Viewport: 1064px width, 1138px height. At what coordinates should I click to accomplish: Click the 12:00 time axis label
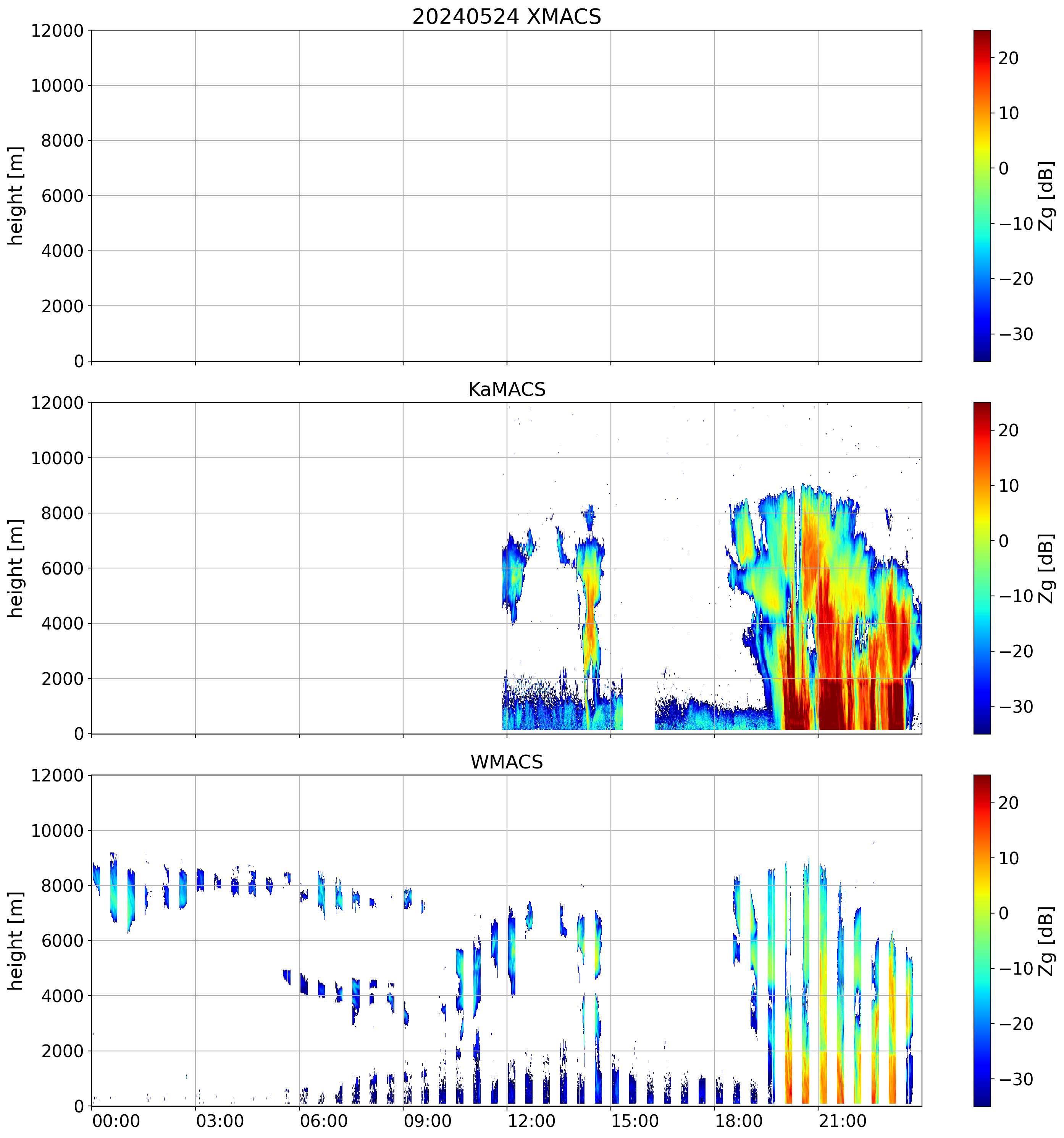tap(531, 1121)
